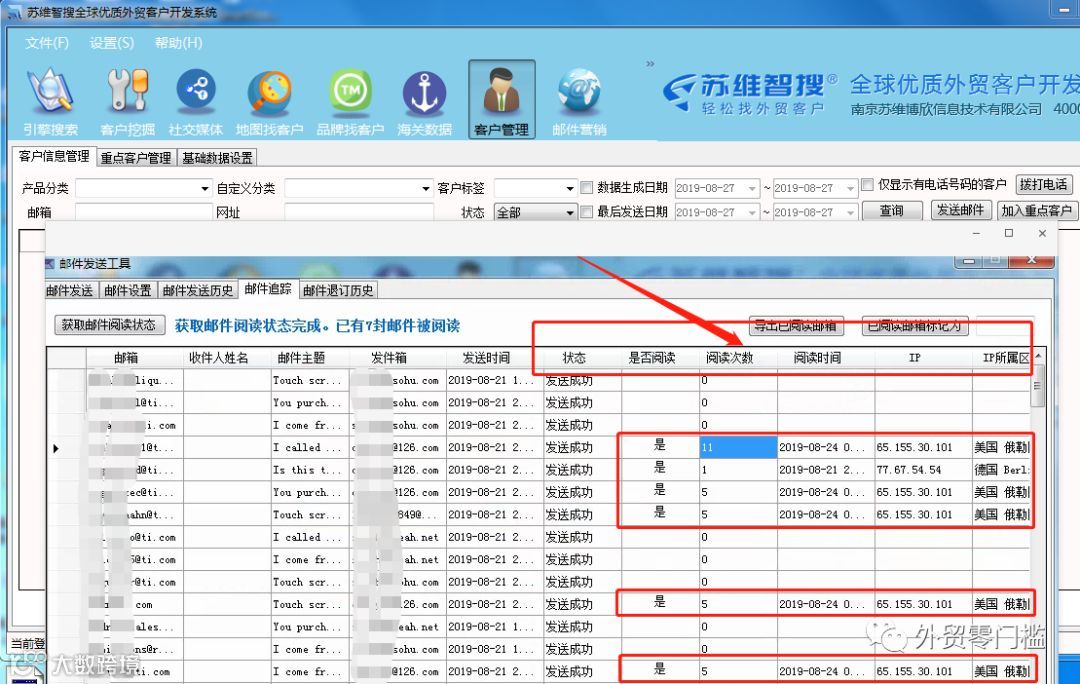Open the 品牌找客户 brand search tool
This screenshot has height=684, width=1080.
pos(350,102)
